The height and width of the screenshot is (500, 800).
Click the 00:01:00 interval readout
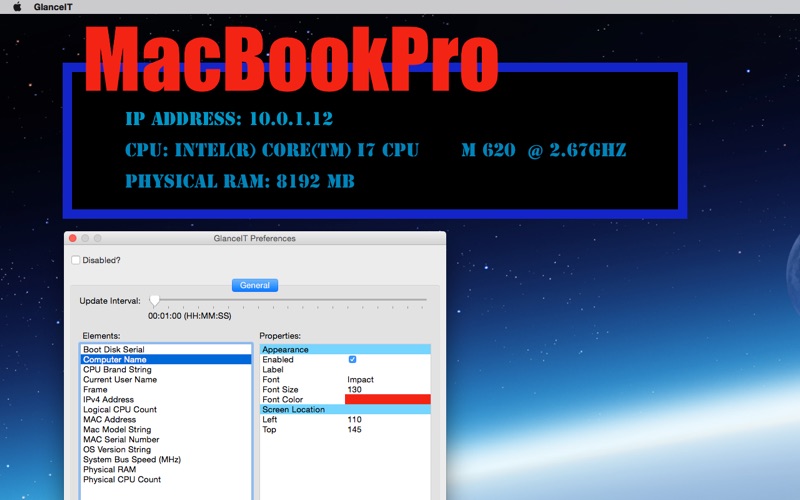click(x=190, y=316)
